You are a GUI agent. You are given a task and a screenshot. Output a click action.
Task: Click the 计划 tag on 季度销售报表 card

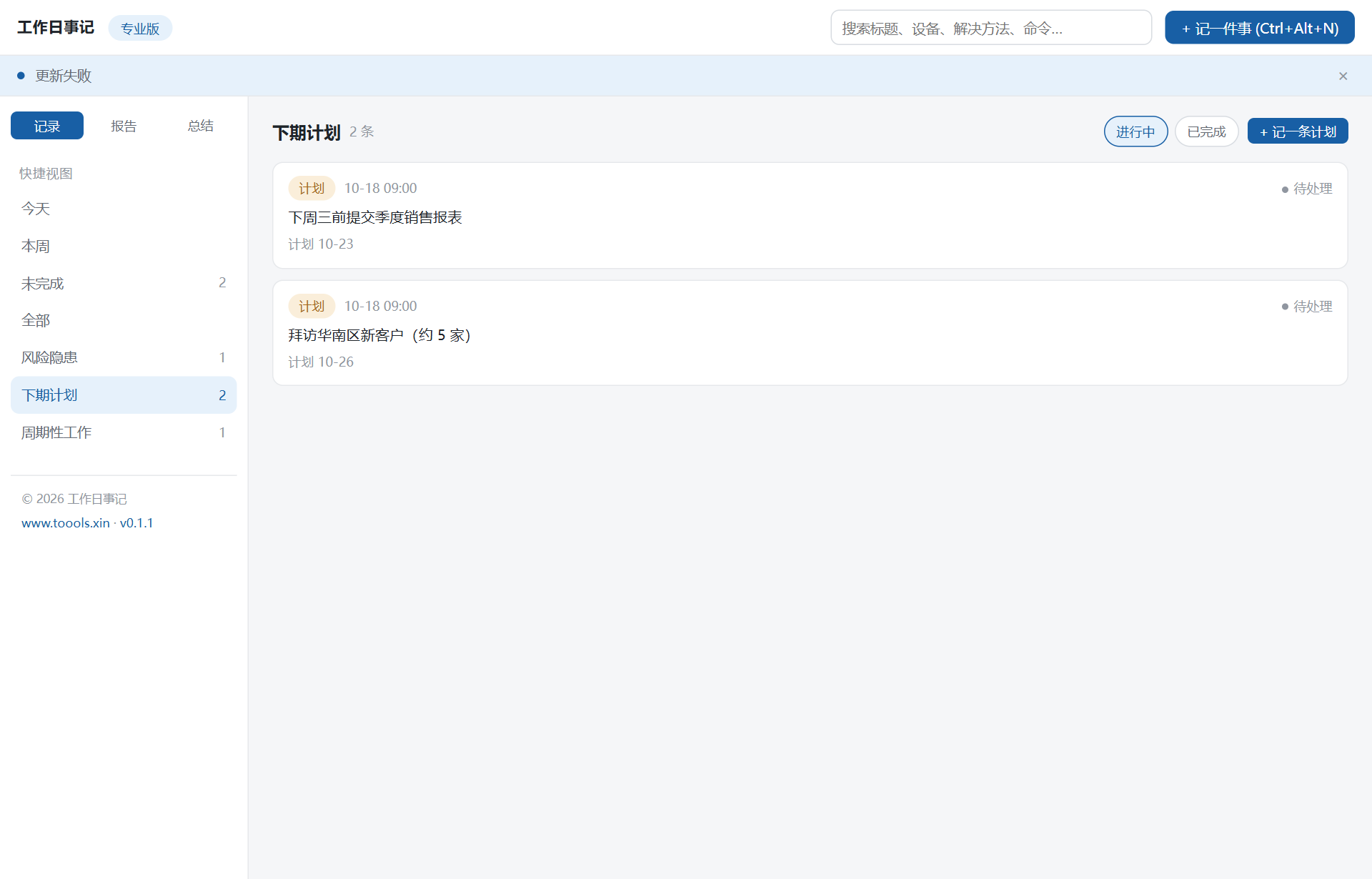pos(312,188)
